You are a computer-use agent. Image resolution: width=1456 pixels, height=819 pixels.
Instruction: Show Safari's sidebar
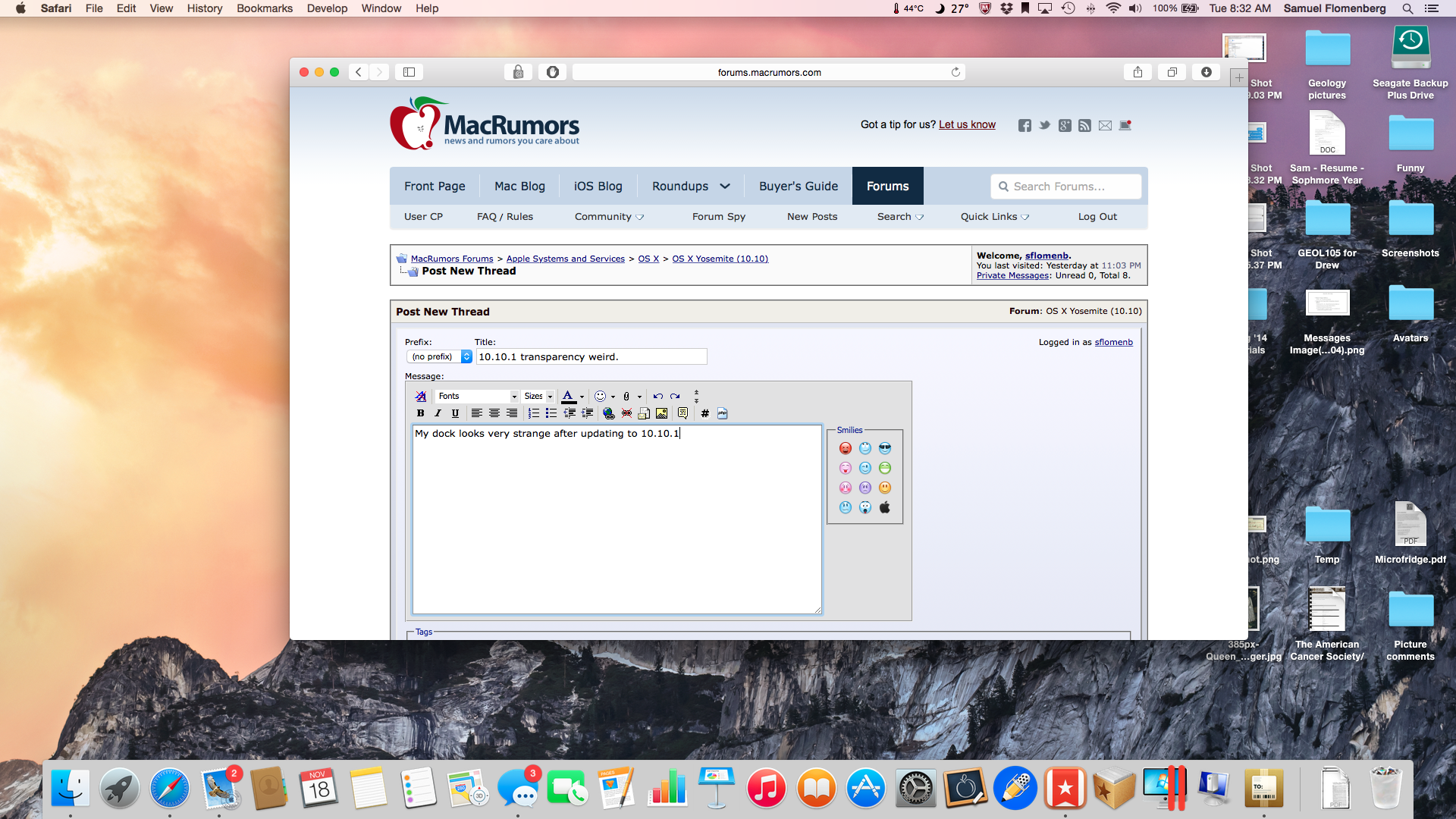coord(409,72)
